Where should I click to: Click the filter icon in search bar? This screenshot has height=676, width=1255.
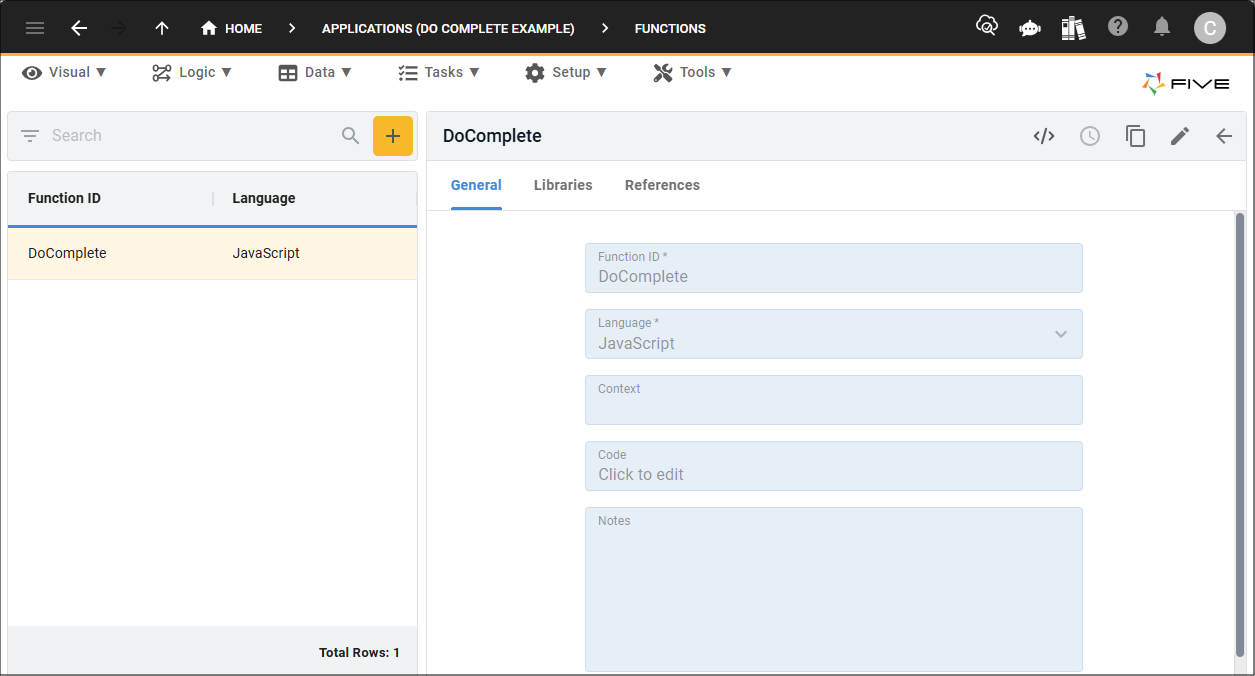coord(30,136)
